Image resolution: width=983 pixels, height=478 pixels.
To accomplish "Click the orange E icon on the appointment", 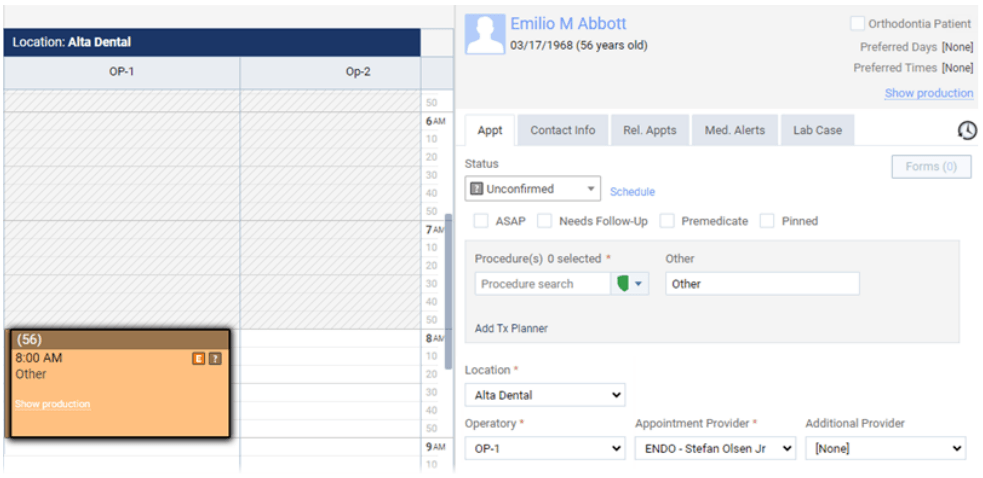I will click(198, 358).
